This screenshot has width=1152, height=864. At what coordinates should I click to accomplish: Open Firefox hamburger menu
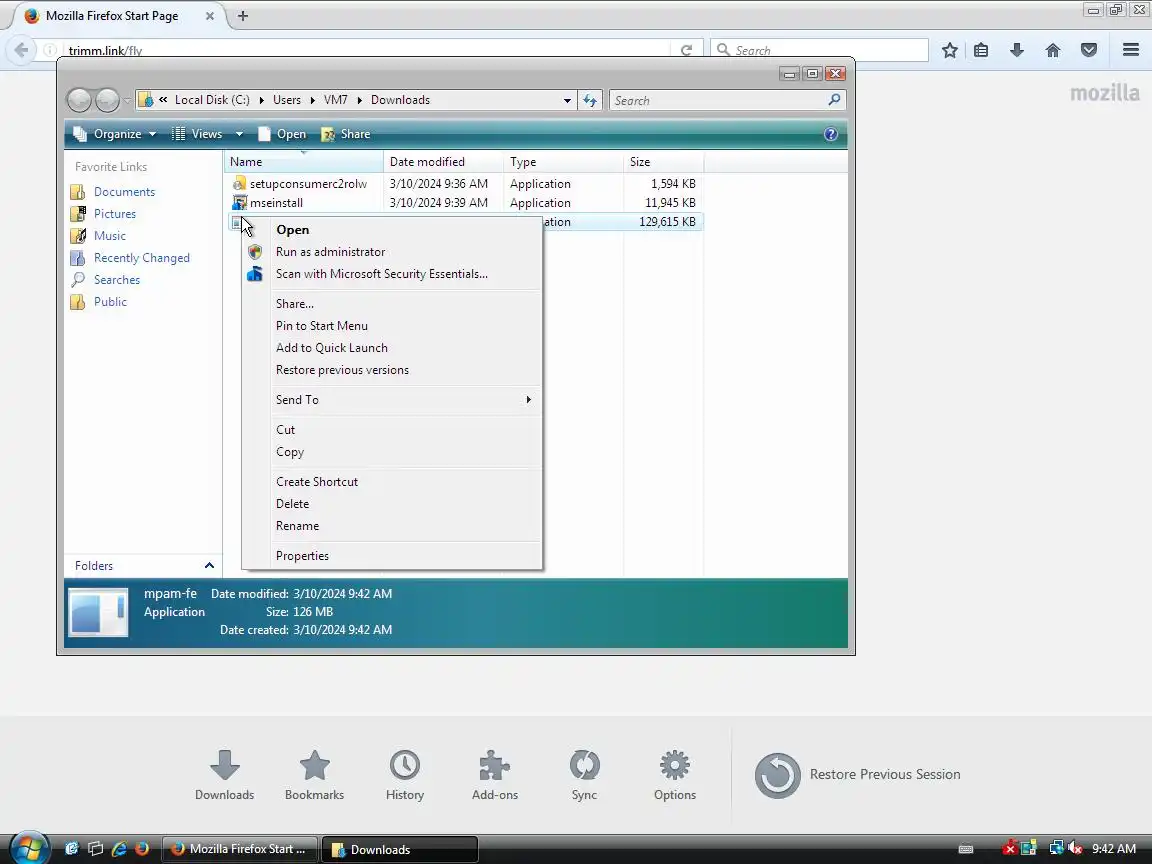[x=1131, y=50]
